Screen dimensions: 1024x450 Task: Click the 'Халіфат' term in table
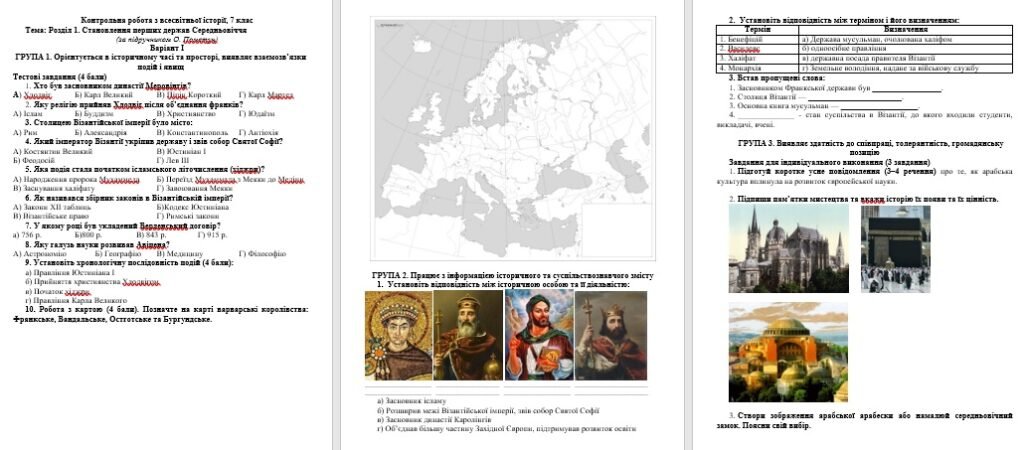click(x=742, y=58)
